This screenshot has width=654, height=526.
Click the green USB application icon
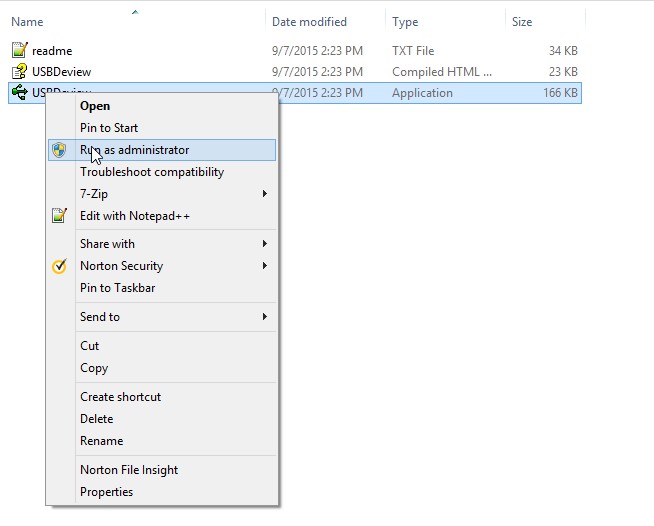tap(20, 92)
